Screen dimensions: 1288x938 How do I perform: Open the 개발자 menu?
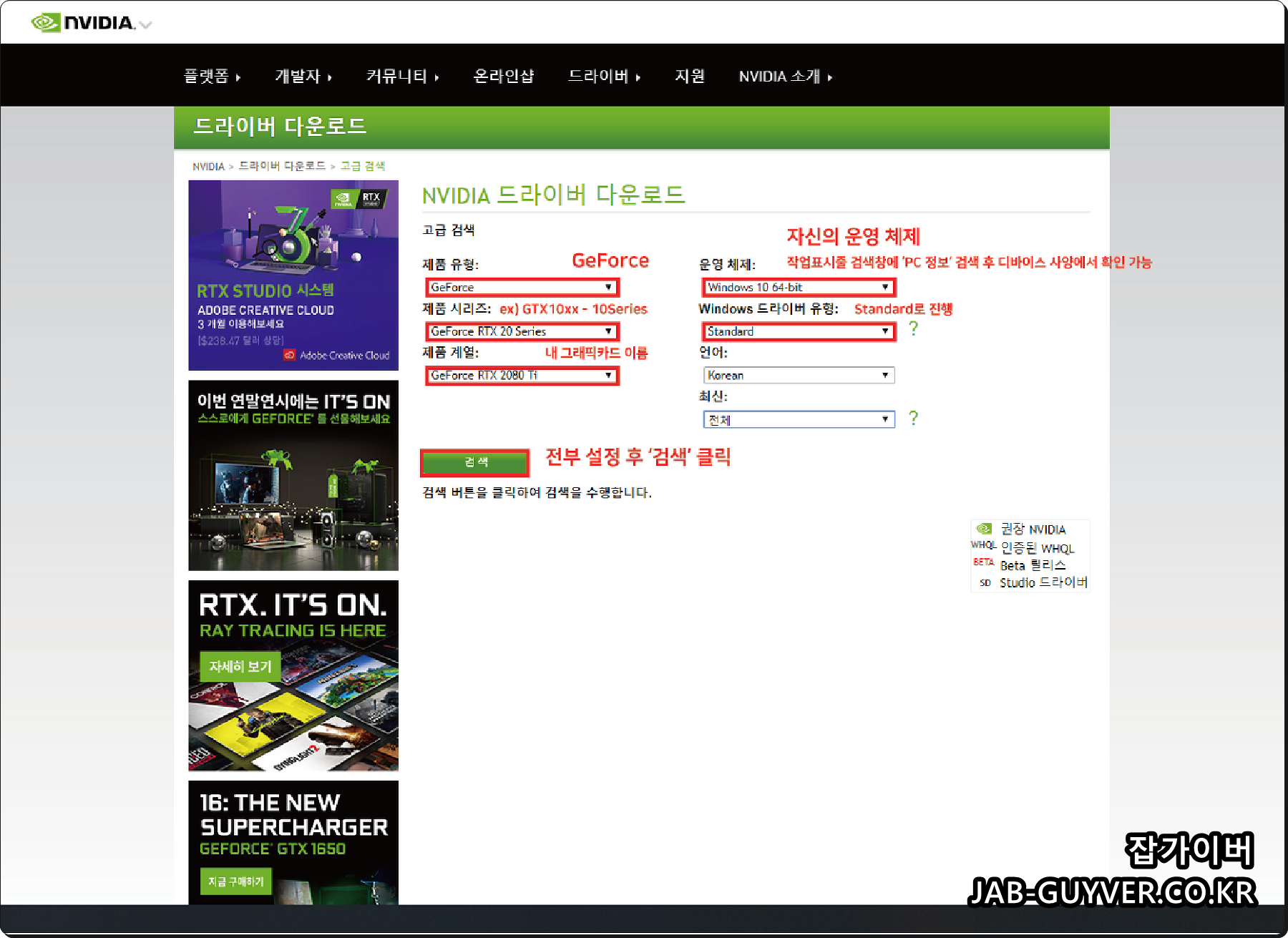click(303, 76)
